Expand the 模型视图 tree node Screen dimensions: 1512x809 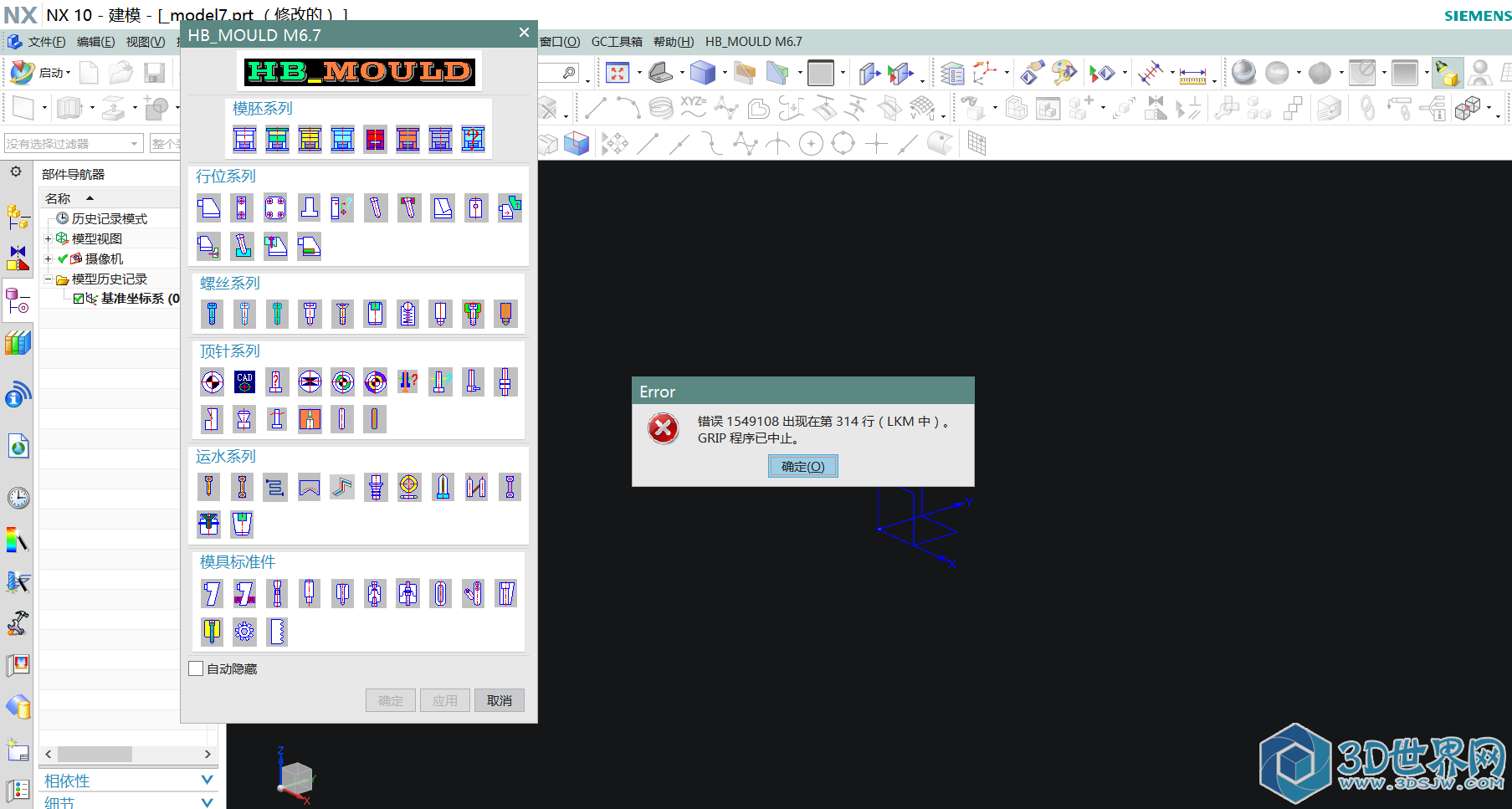click(x=48, y=238)
